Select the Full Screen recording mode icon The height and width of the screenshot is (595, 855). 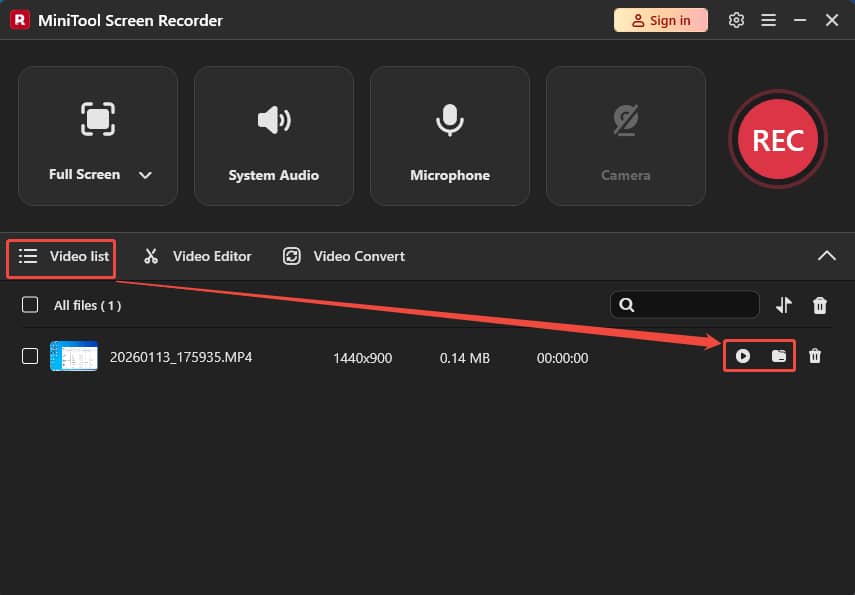click(x=97, y=120)
